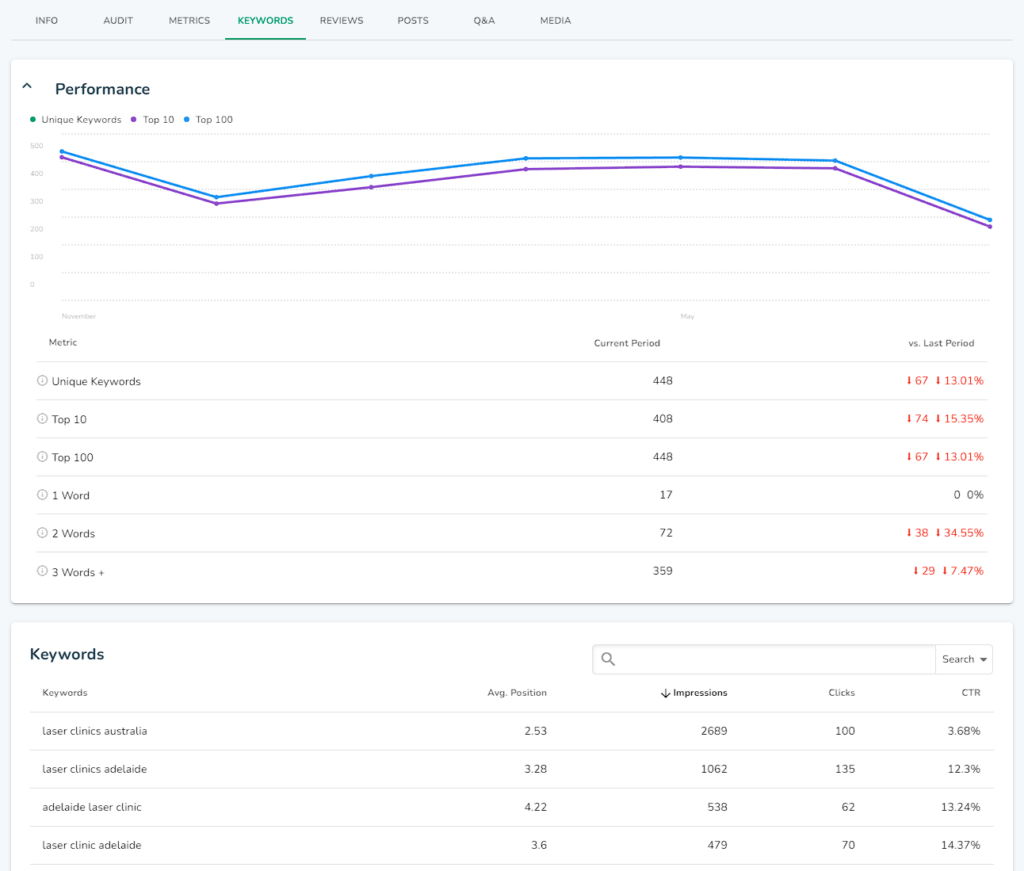Screen dimensions: 1024x871
Task: Focus the Keywords search input field
Action: click(x=764, y=659)
